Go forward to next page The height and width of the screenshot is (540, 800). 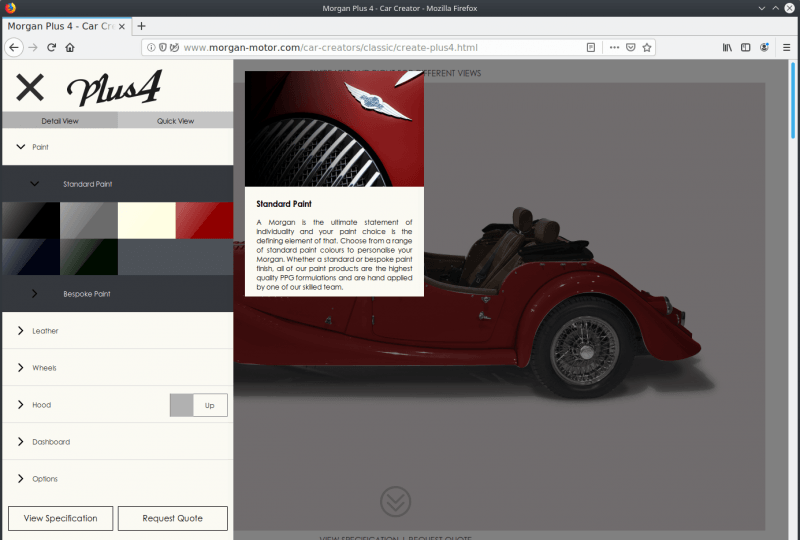(x=33, y=47)
